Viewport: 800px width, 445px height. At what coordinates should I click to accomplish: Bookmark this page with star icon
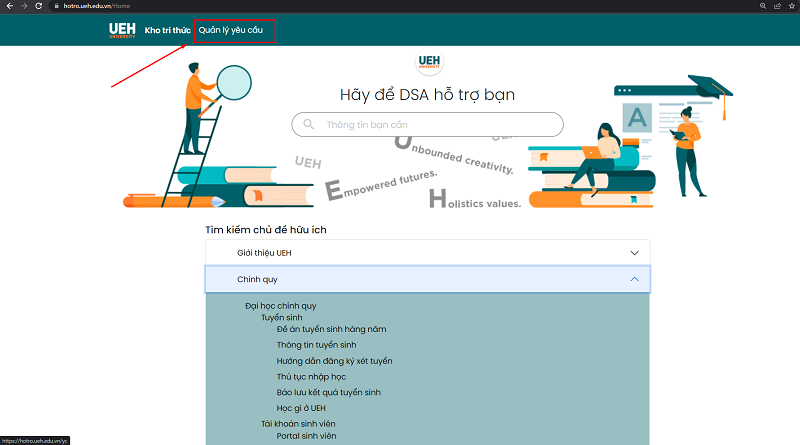[792, 6]
